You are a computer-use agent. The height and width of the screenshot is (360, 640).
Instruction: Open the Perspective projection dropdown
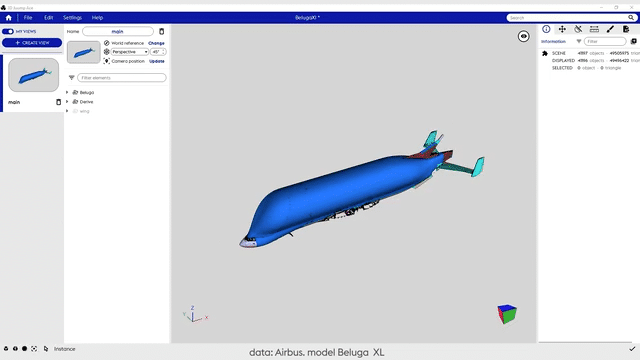130,52
